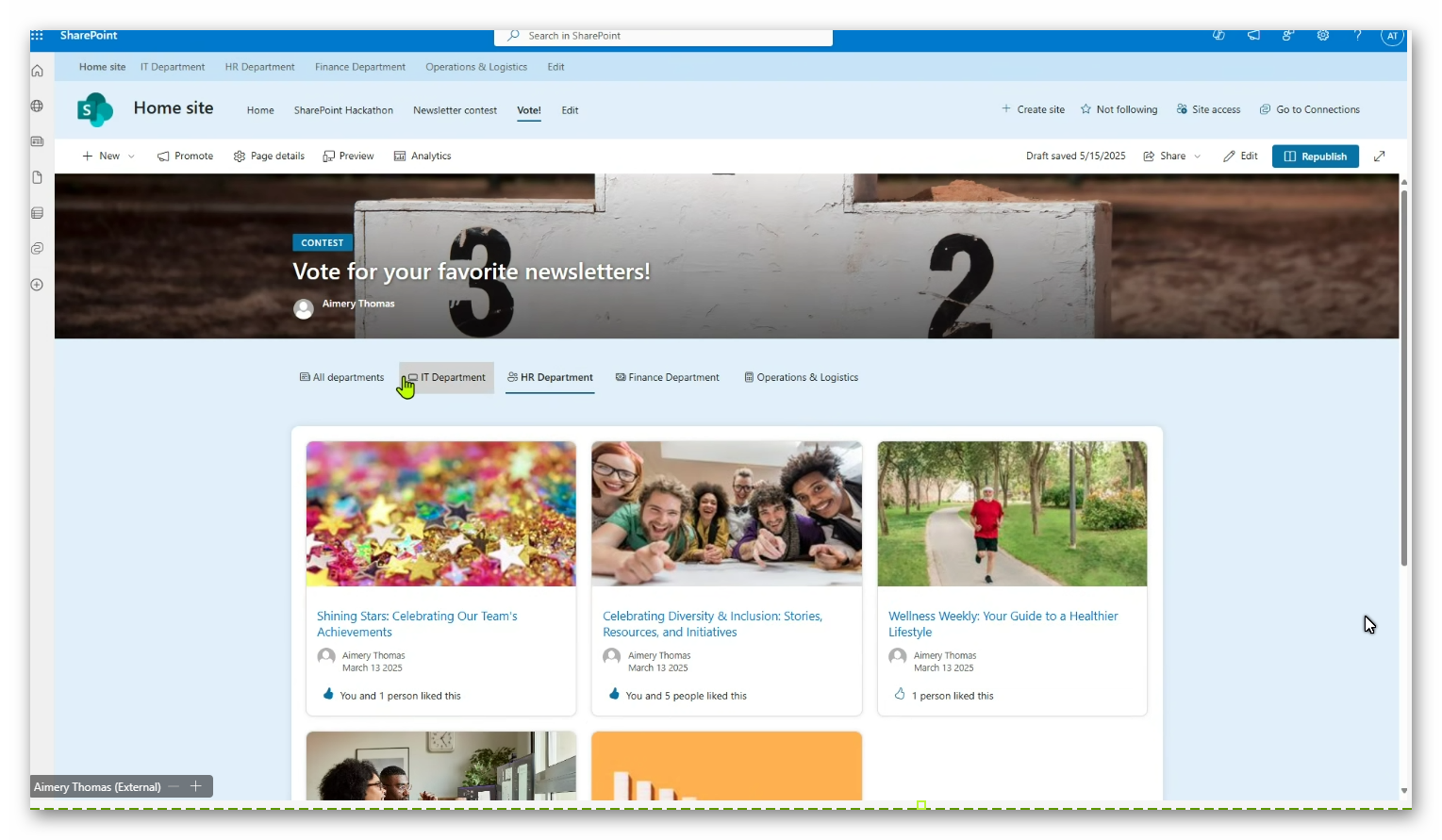Click the scroll down arrow of page scrollbar

[x=1404, y=791]
